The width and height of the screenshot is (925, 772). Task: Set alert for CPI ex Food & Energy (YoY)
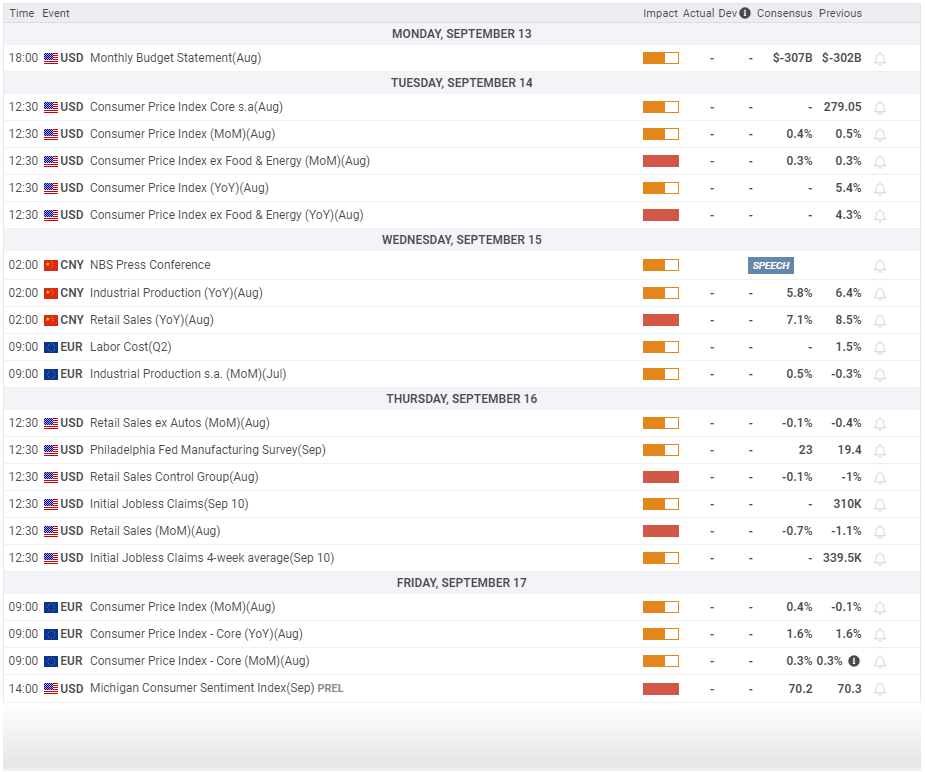[880, 216]
